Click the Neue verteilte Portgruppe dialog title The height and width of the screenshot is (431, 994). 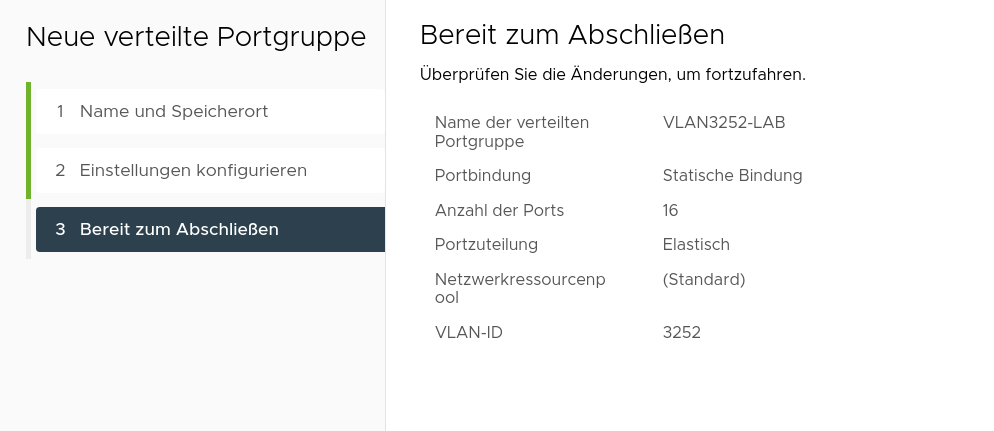[197, 37]
